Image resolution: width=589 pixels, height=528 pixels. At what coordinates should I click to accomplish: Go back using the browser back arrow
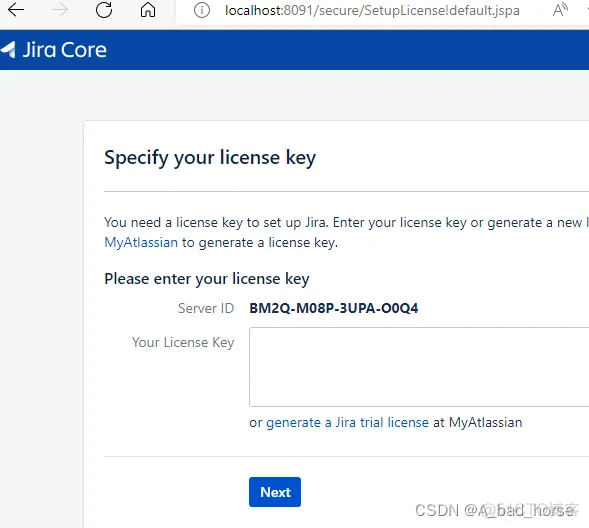tap(16, 10)
